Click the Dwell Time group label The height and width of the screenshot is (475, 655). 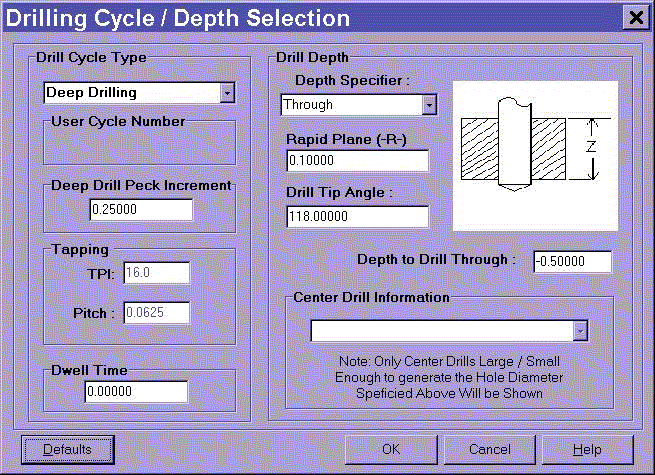(x=89, y=370)
